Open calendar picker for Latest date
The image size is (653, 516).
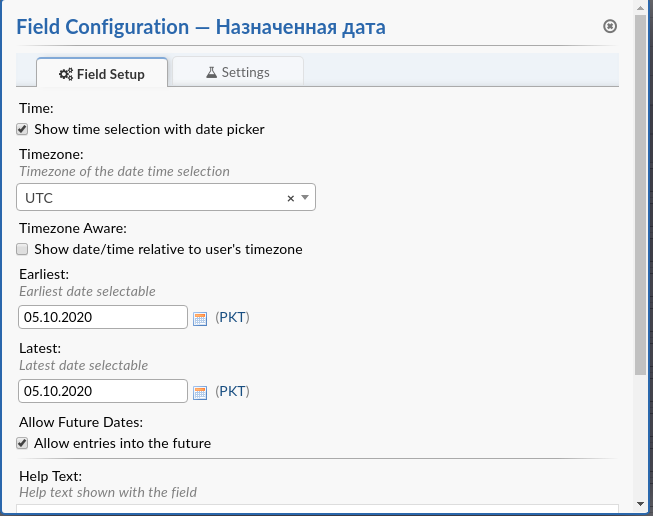200,393
